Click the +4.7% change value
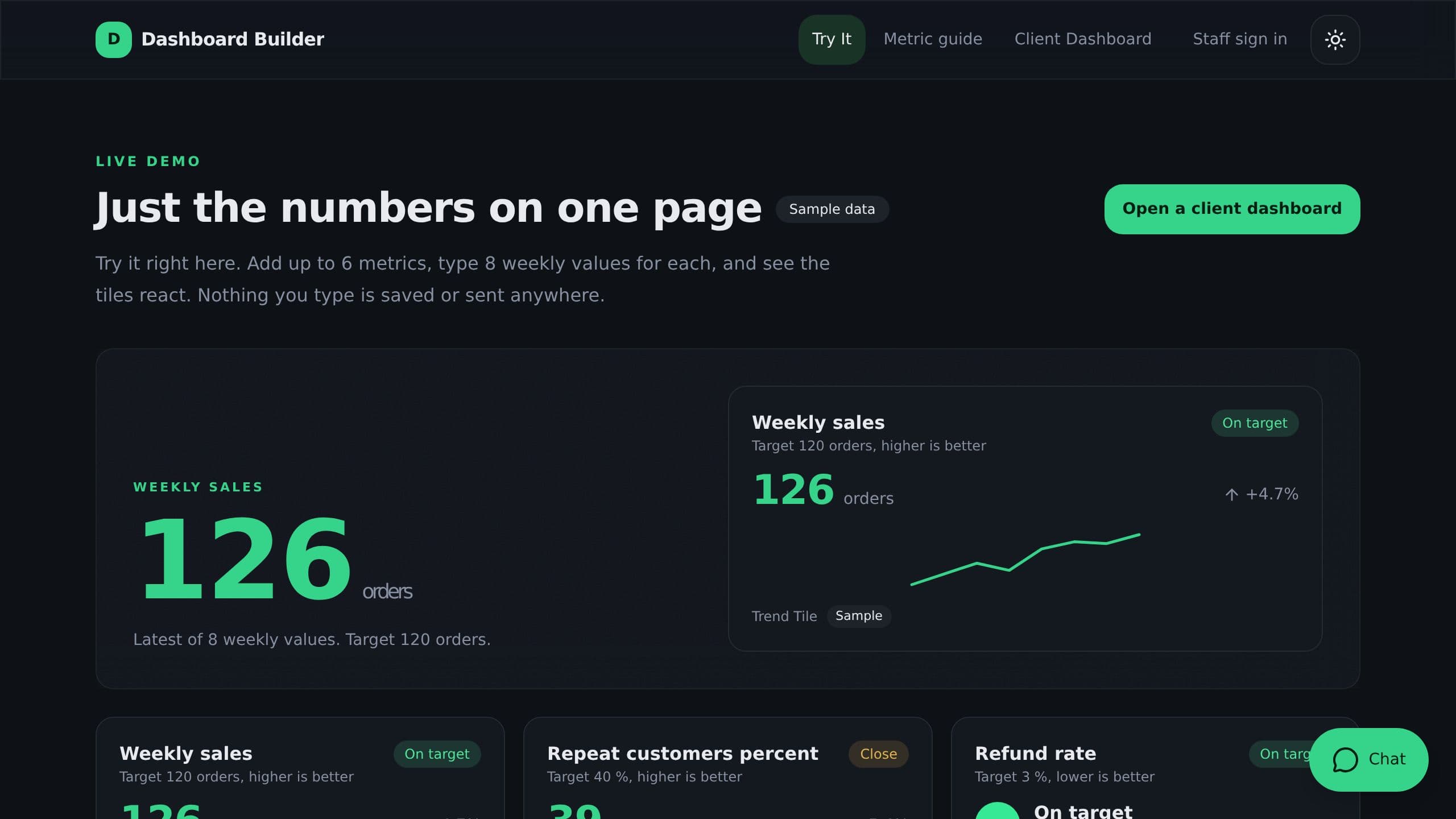This screenshot has width=1456, height=819. 1272,494
